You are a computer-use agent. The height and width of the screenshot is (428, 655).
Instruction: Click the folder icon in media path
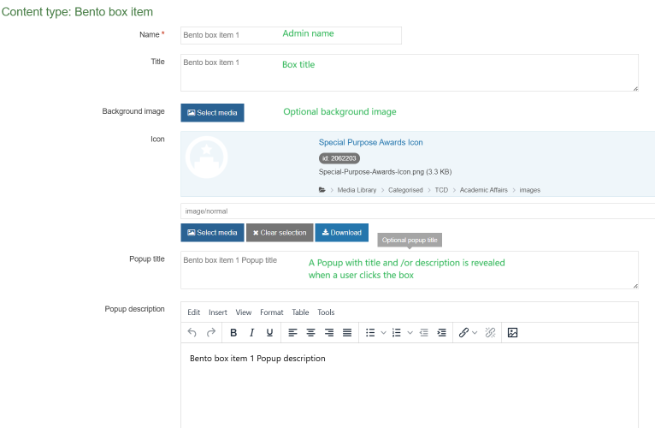tap(322, 190)
